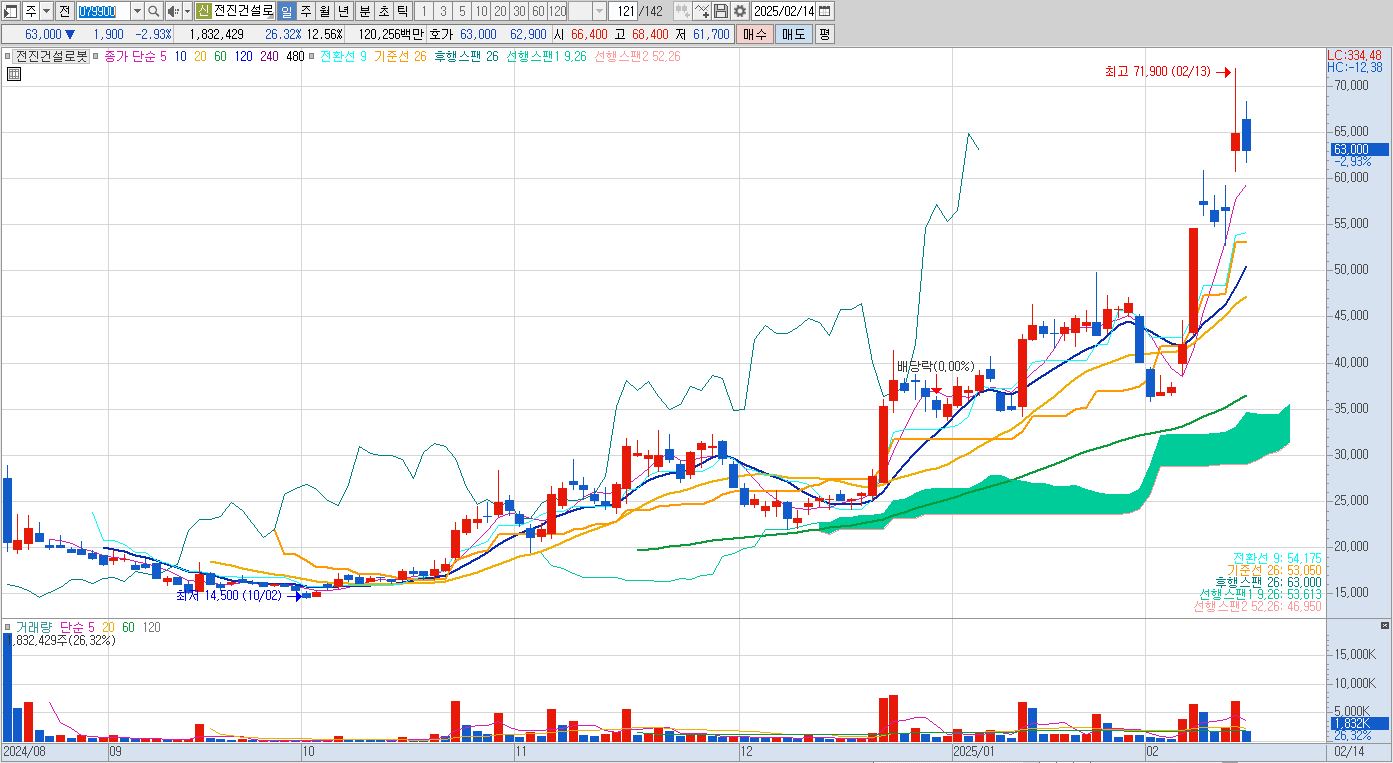The width and height of the screenshot is (1393, 763).
Task: Click the 30 interval button in the top toolbar
Action: (x=519, y=11)
